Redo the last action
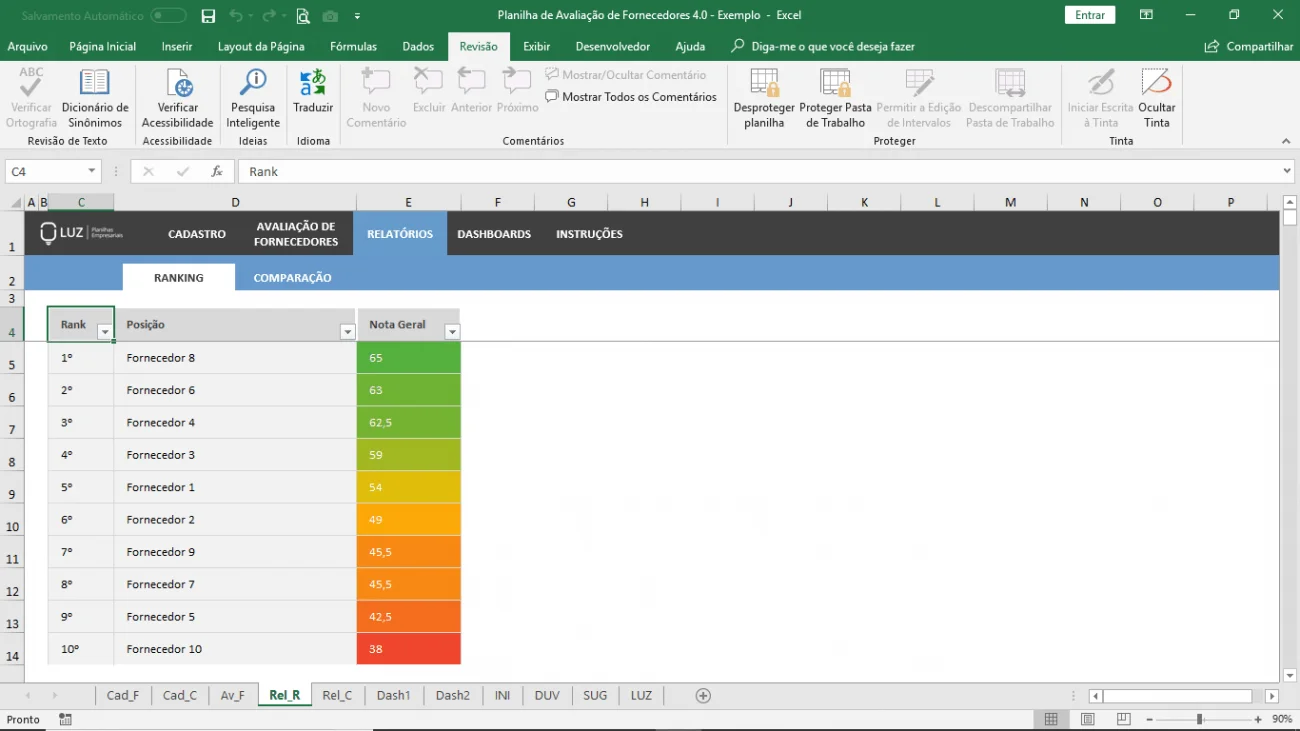This screenshot has width=1300, height=731. click(268, 16)
